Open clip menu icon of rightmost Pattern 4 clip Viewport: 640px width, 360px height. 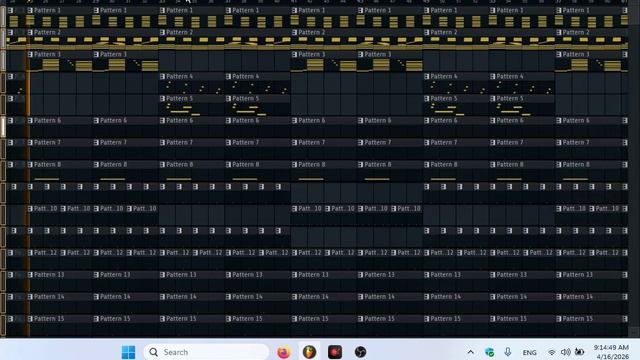(x=493, y=76)
